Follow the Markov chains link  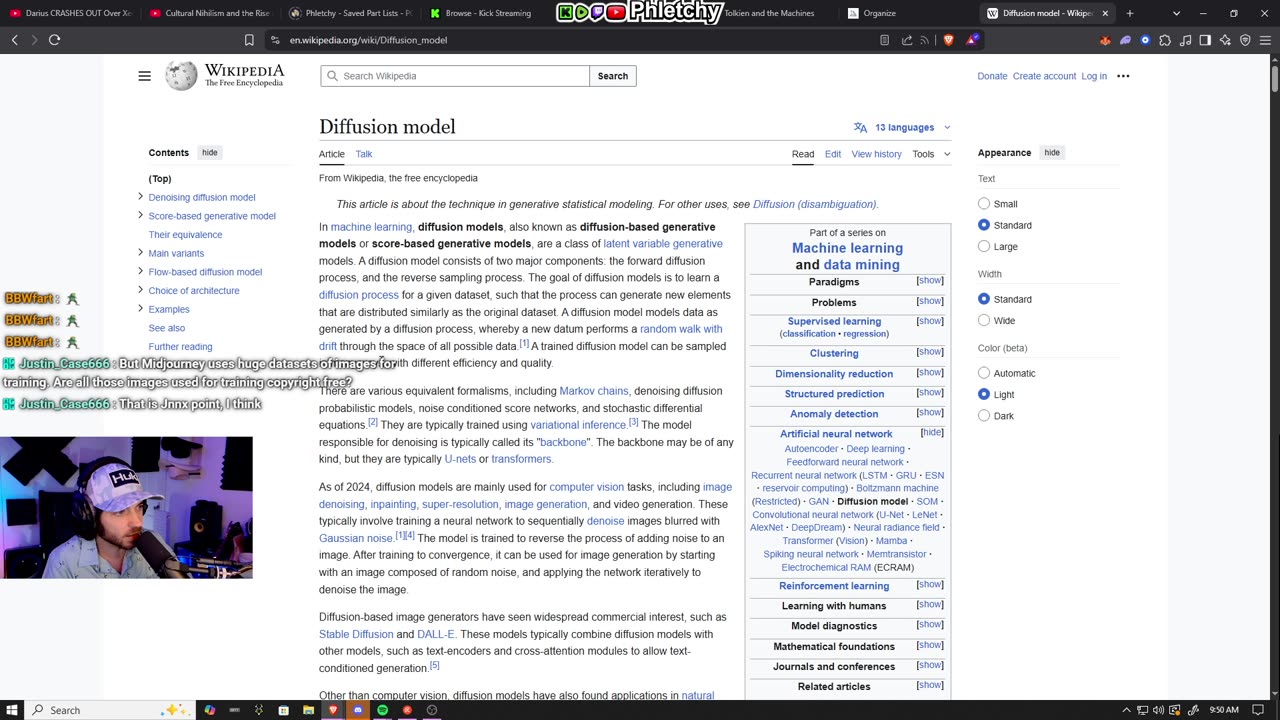(x=593, y=391)
